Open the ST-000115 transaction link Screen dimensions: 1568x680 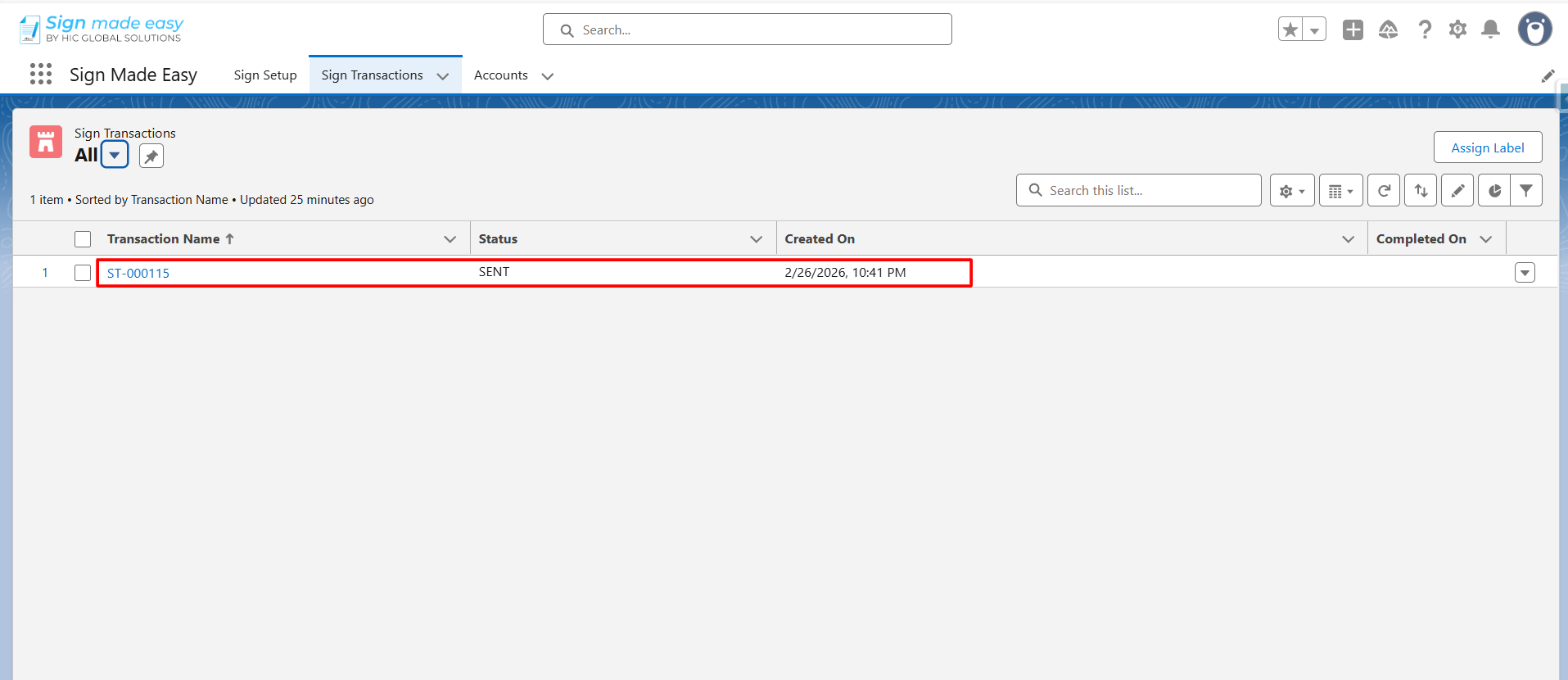click(x=138, y=274)
